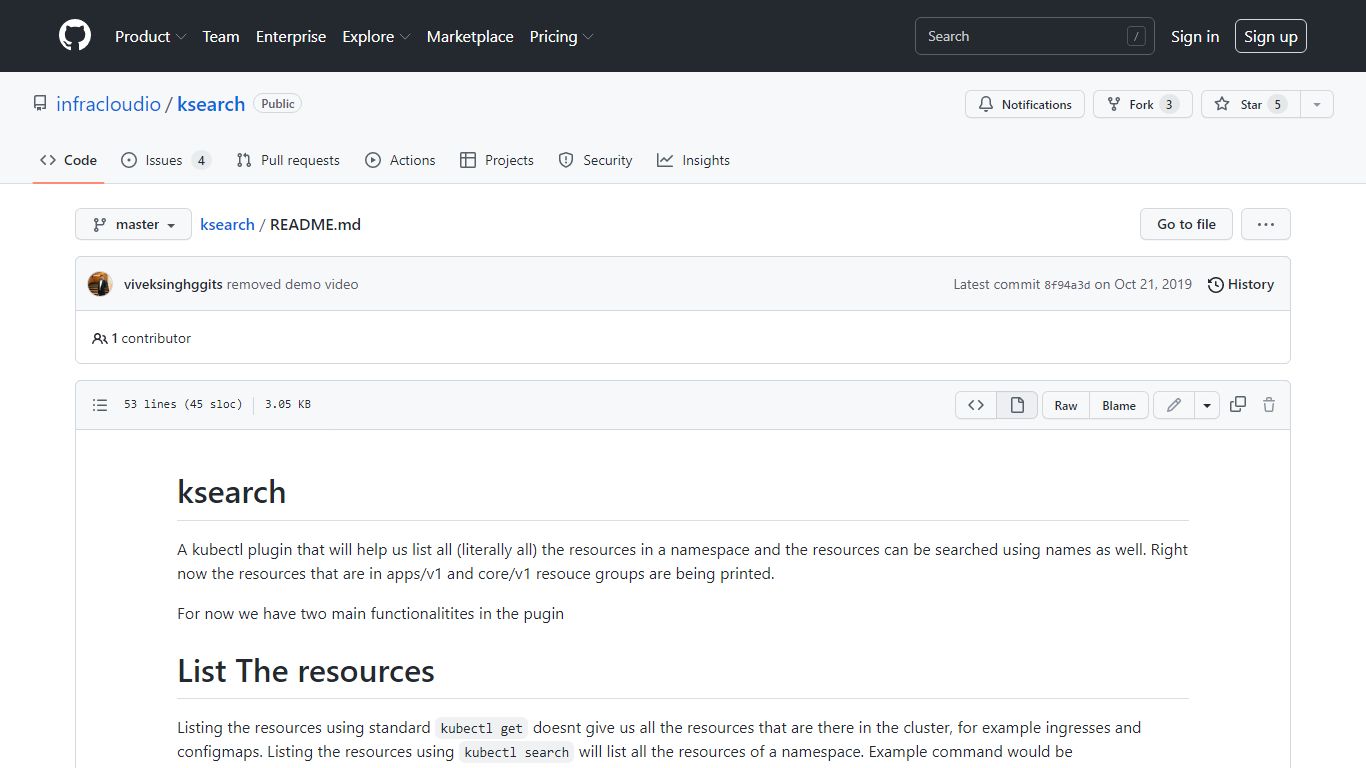Open the 'removed demo video' commit message
This screenshot has width=1366, height=768.
(x=292, y=284)
